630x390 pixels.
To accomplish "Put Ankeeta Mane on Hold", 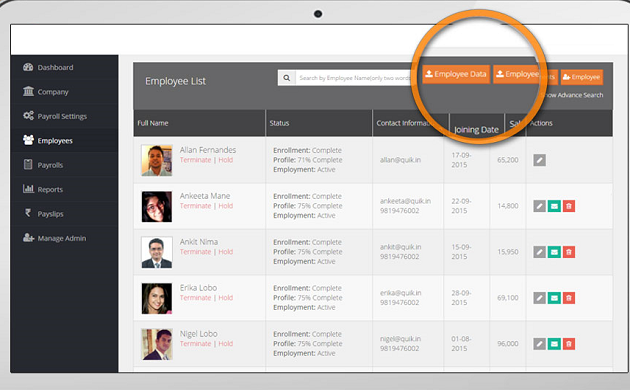I will tap(226, 206).
